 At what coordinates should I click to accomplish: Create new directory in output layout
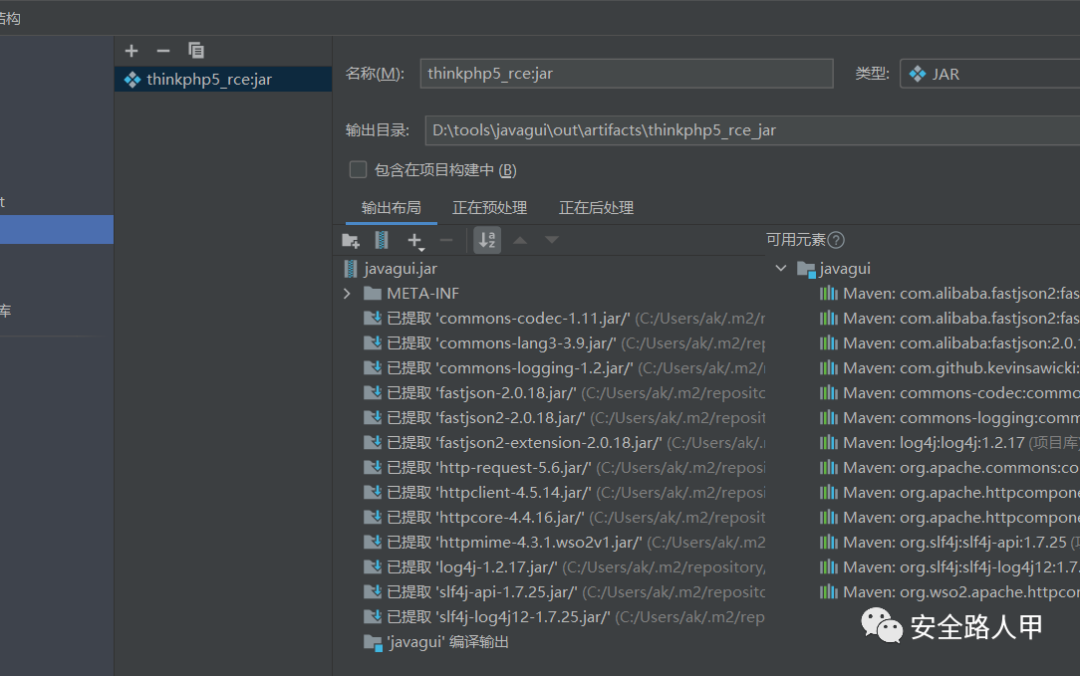(351, 240)
